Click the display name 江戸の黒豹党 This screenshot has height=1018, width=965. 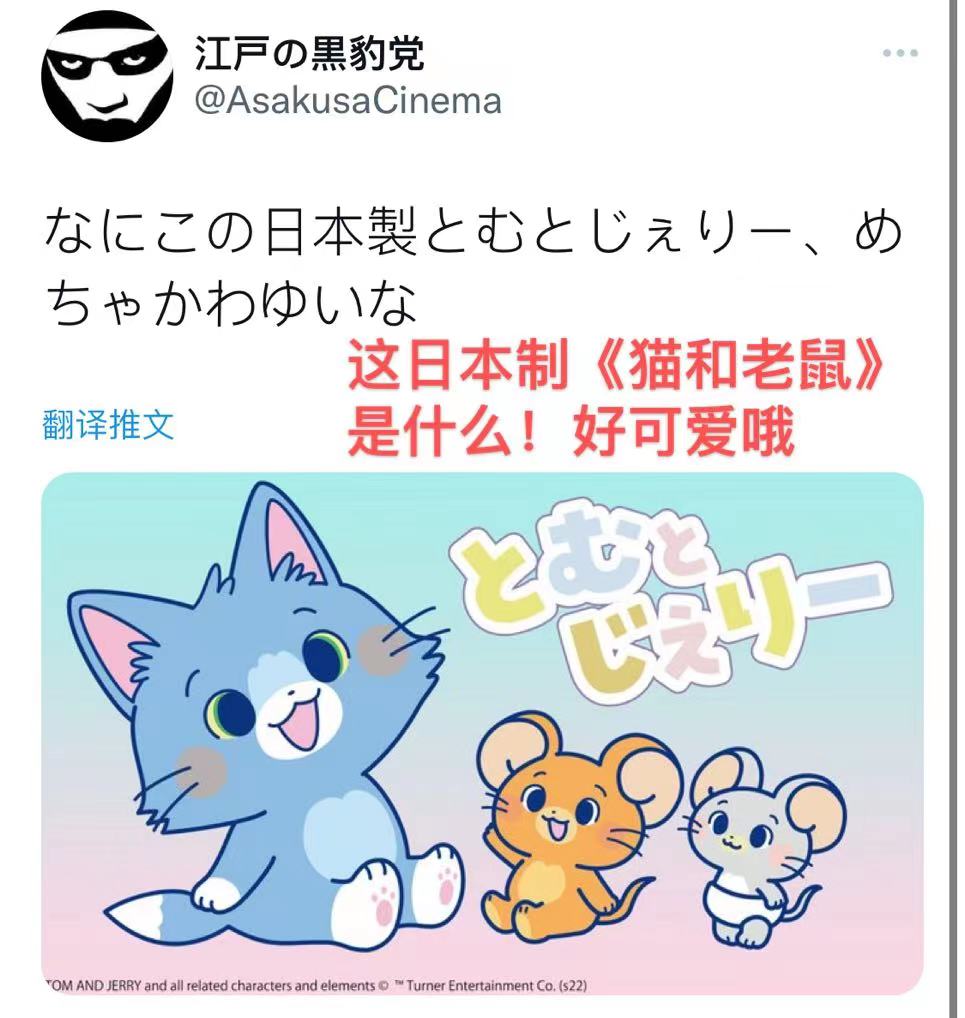(x=309, y=54)
